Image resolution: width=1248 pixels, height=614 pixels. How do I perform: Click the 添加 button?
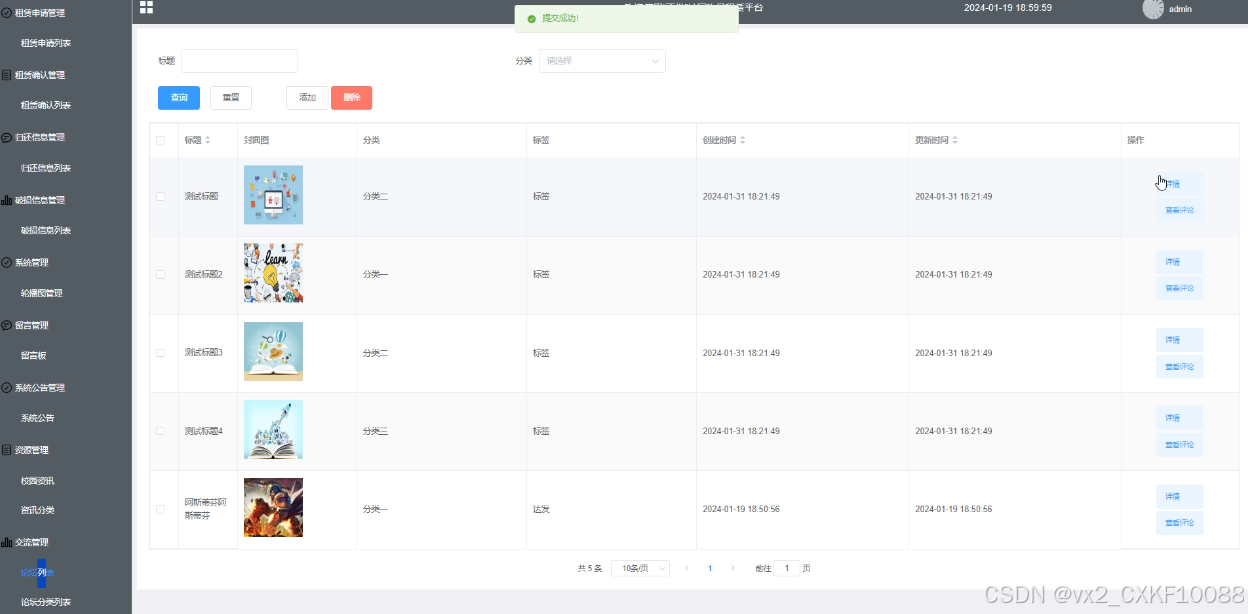[x=307, y=97]
